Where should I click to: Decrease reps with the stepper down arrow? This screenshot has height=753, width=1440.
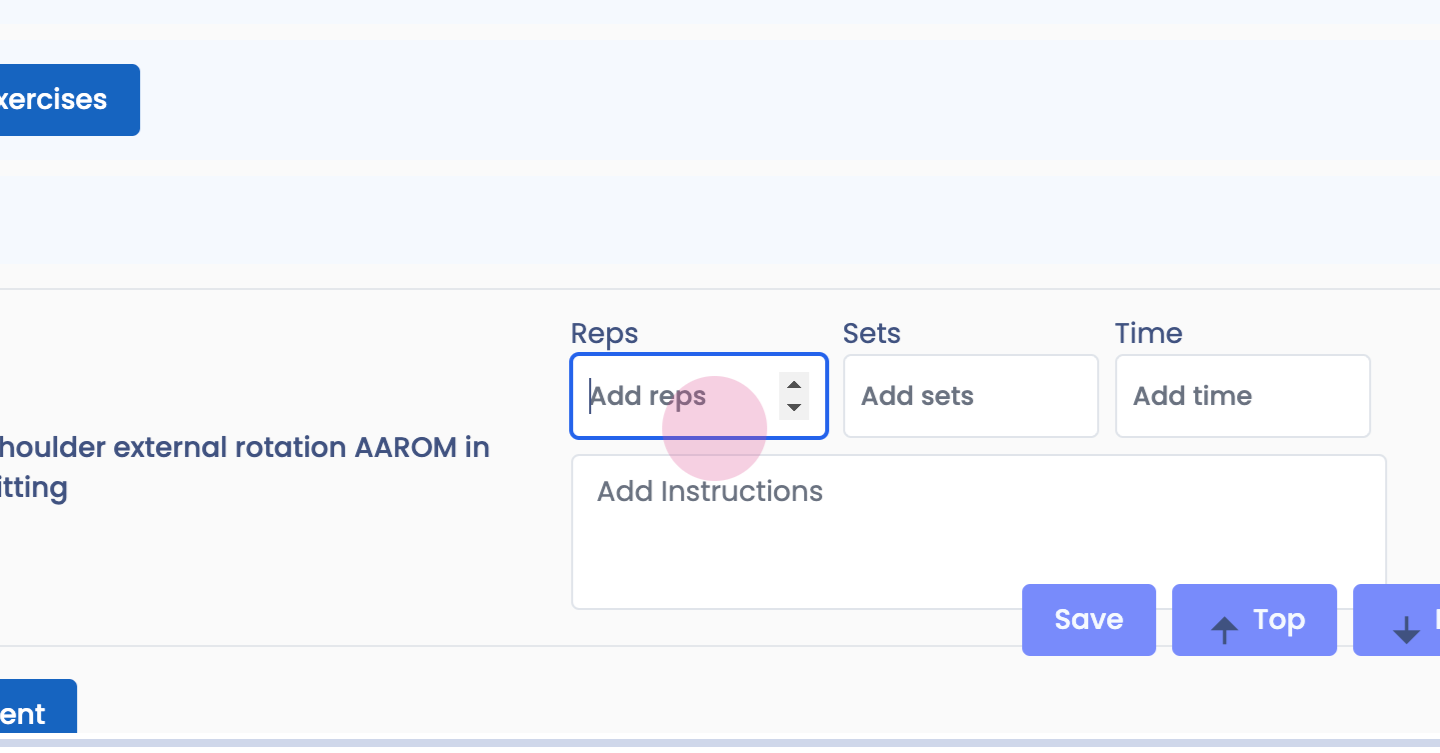tap(794, 407)
